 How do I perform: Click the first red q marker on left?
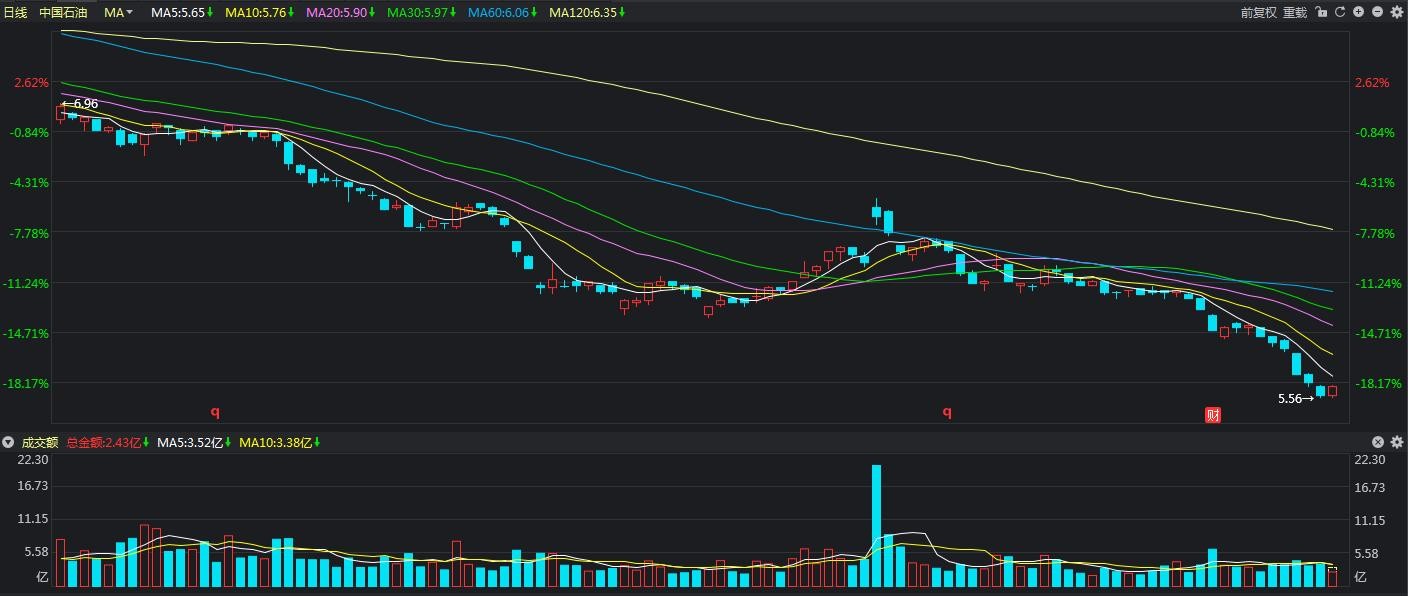point(214,411)
